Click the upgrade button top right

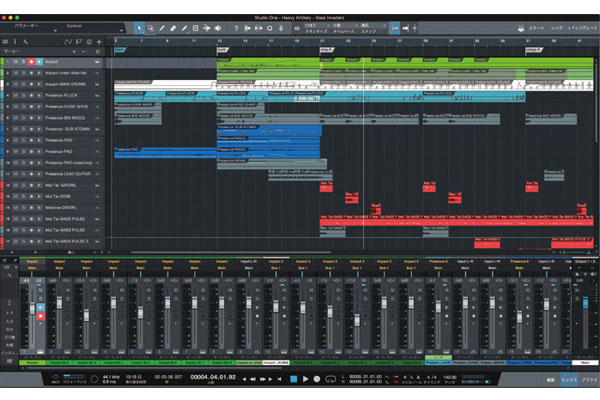point(582,28)
